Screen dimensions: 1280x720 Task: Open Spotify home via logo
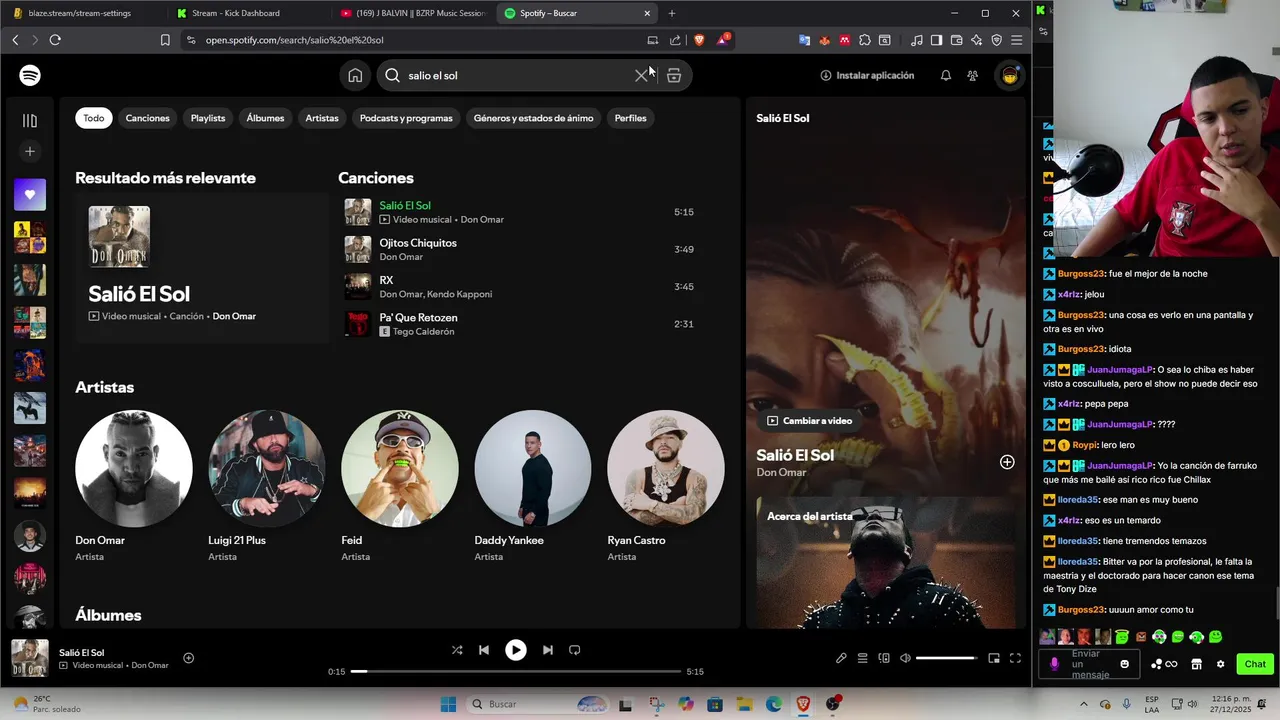pyautogui.click(x=30, y=75)
